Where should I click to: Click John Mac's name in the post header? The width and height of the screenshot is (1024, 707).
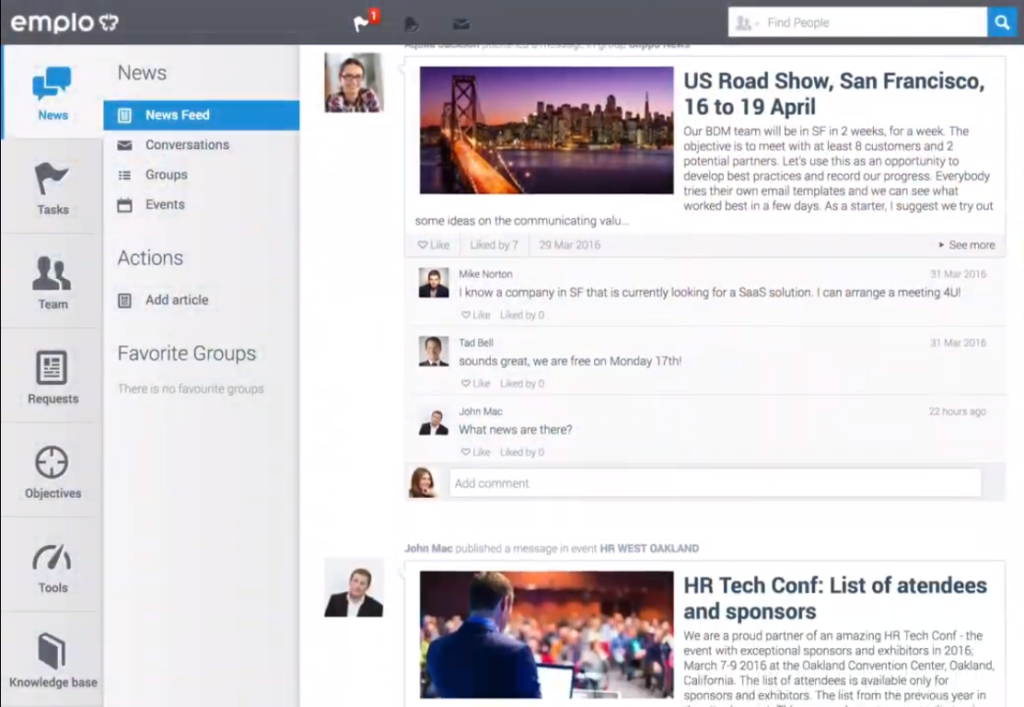(x=428, y=548)
